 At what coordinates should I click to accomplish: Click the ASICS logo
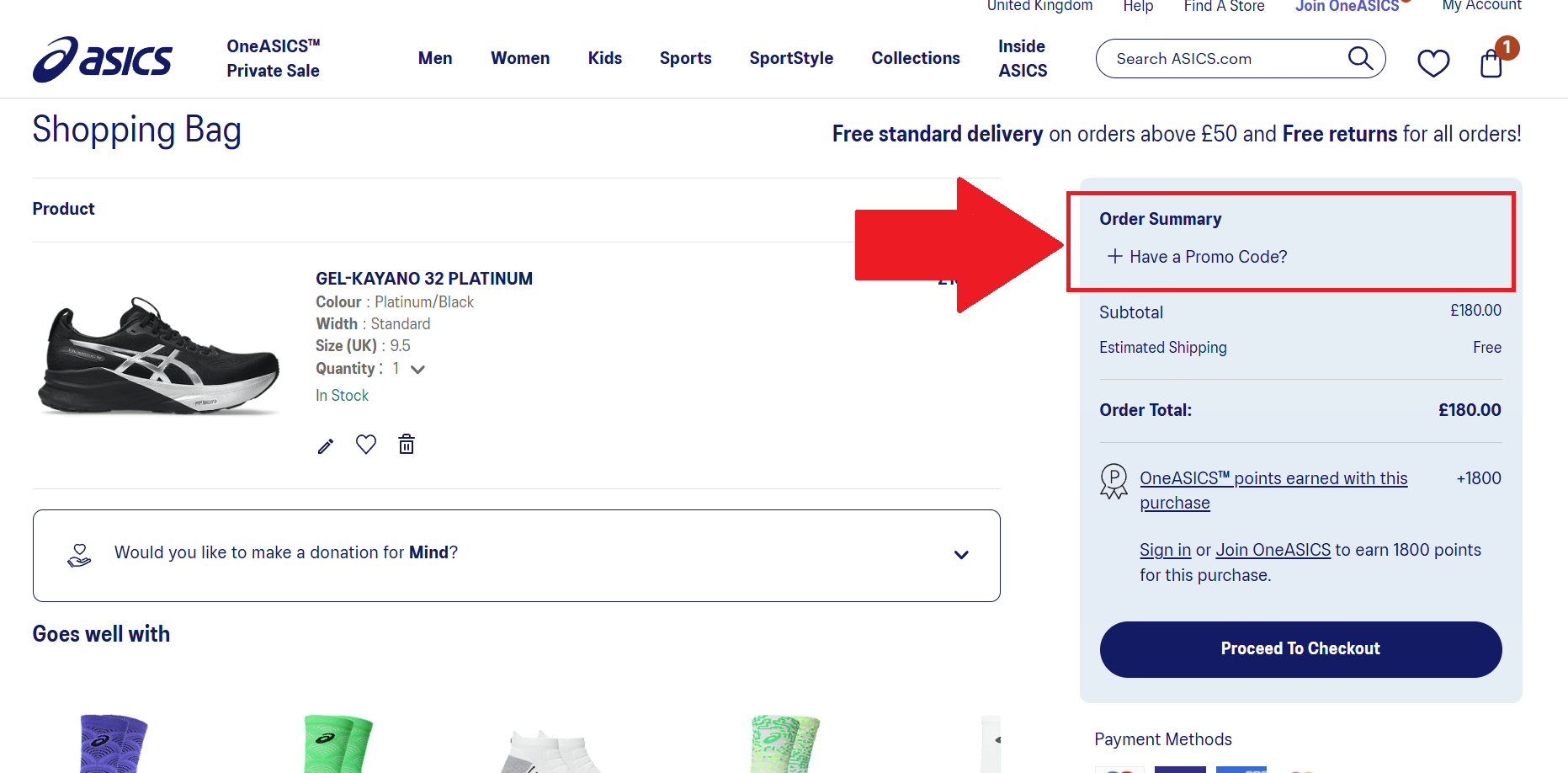point(103,59)
